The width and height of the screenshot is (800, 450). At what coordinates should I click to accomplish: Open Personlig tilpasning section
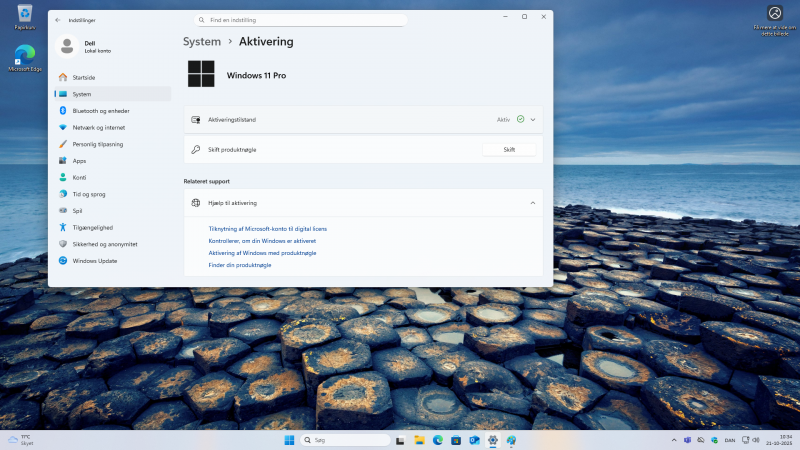click(97, 144)
